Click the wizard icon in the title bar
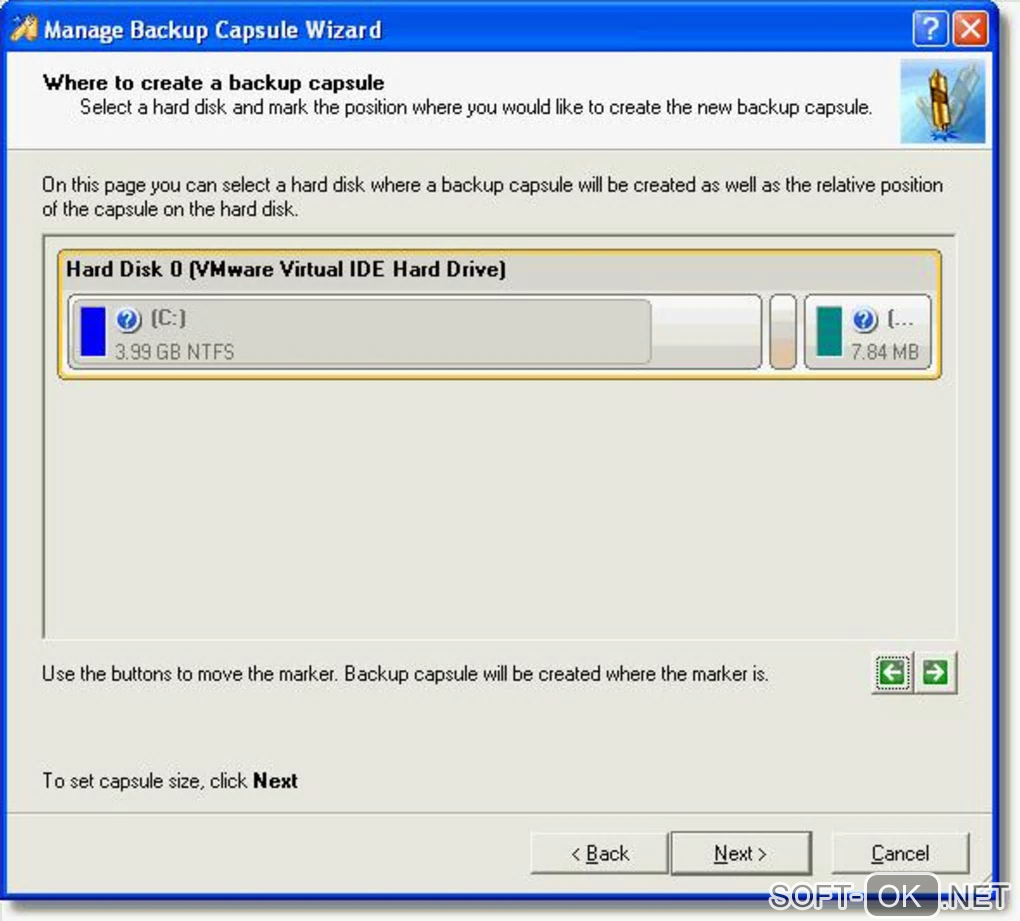Viewport: 1020px width, 921px height. (23, 29)
